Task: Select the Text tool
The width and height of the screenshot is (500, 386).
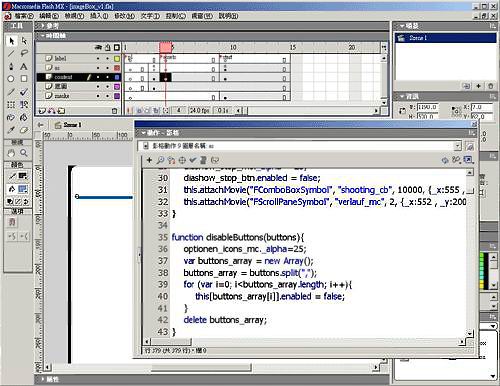Action: click(x=24, y=66)
